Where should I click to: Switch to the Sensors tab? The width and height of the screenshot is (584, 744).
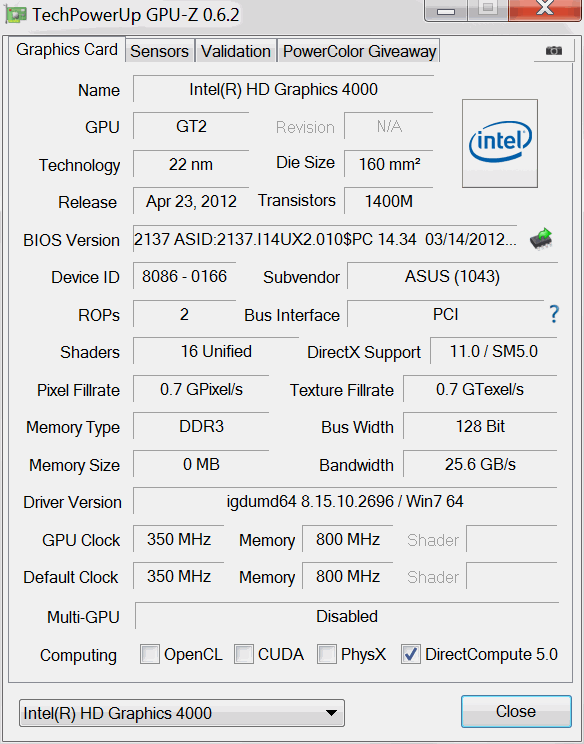pos(159,51)
